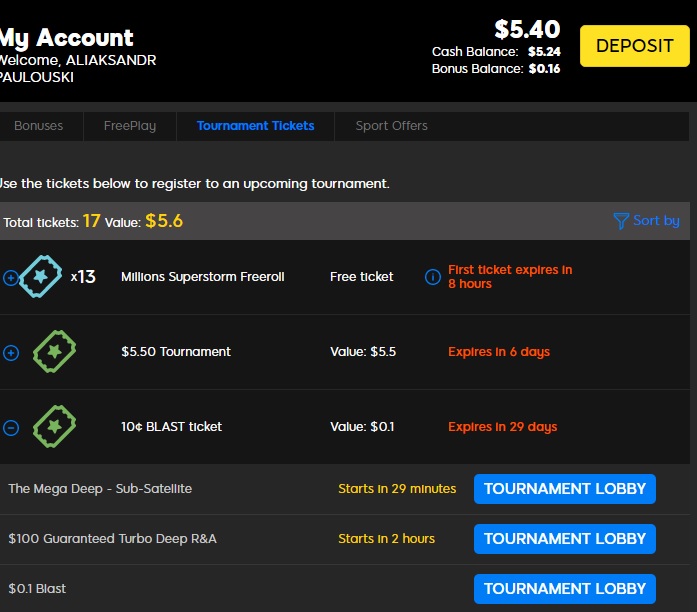The image size is (697, 612).
Task: Click the Millions Superstorm Freeroll ticket name
Action: [x=202, y=277]
